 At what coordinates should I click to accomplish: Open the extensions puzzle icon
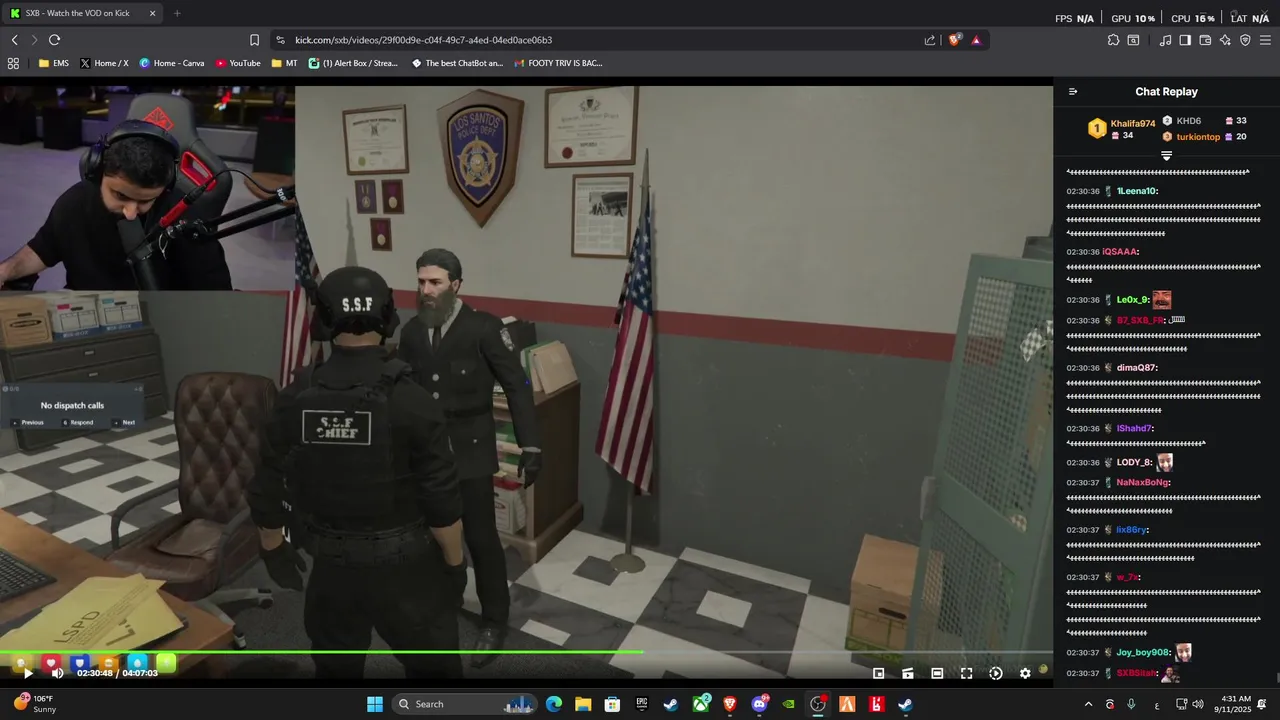tap(1113, 40)
